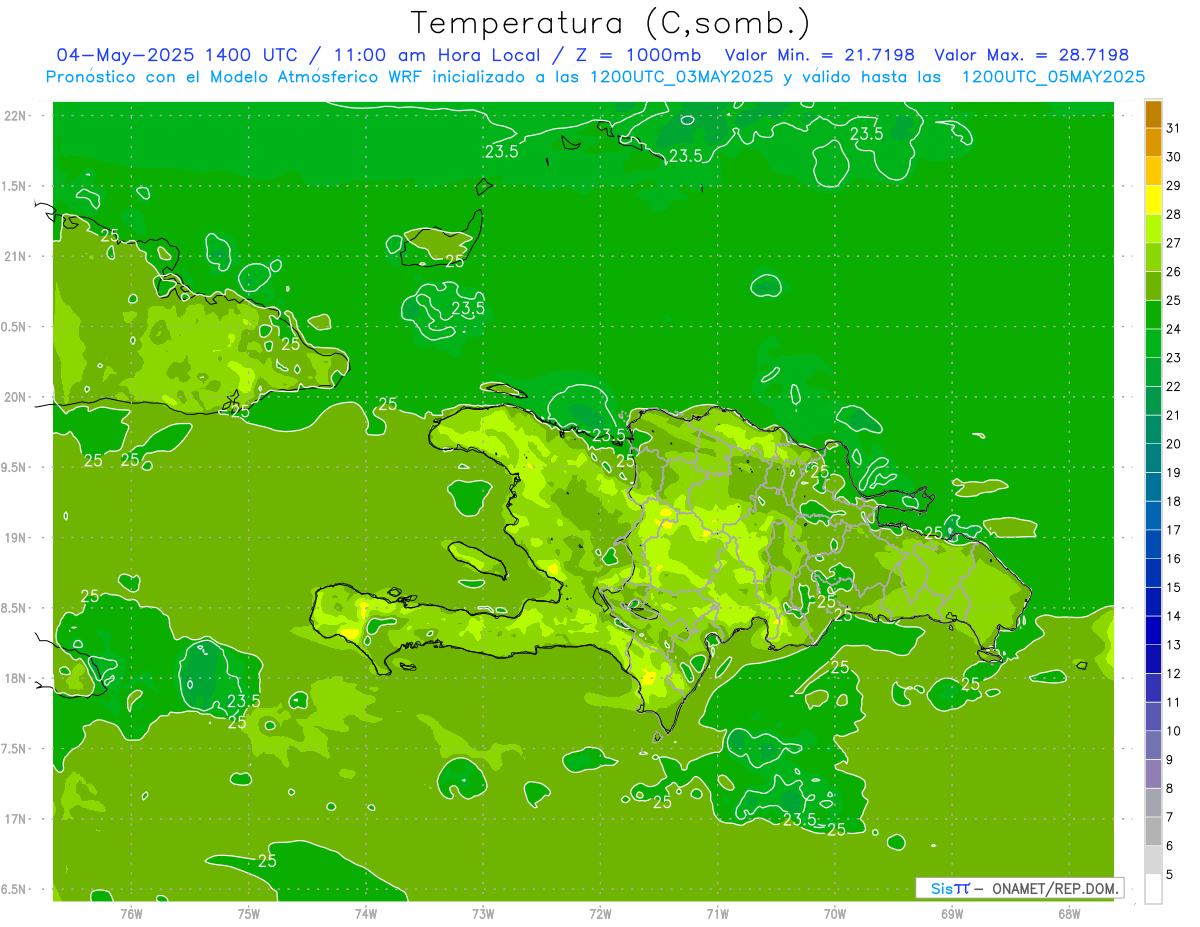
Task: Click the title 'Temperatura (C,somb.)'
Action: coord(611,23)
